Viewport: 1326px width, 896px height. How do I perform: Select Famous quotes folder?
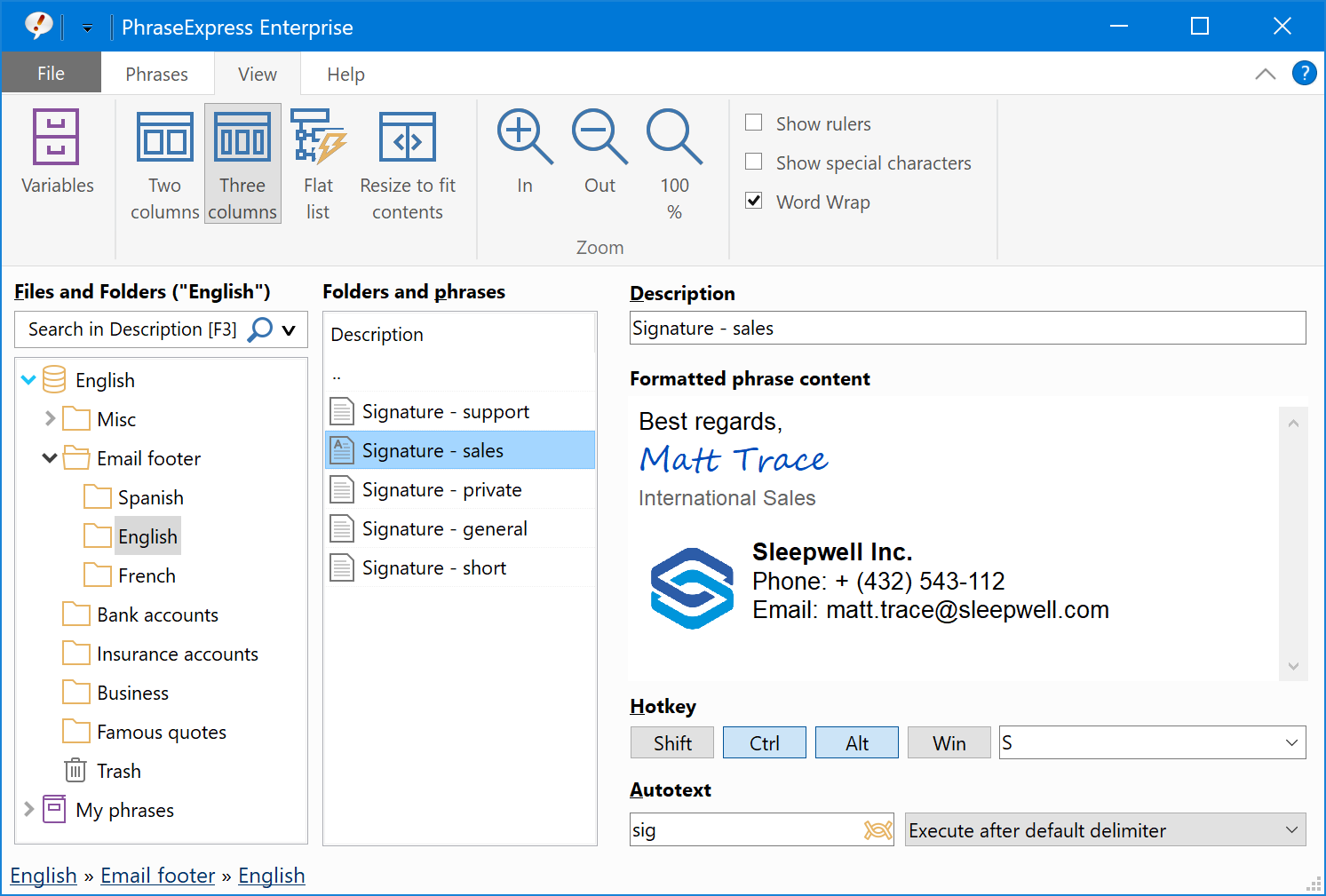point(162,732)
